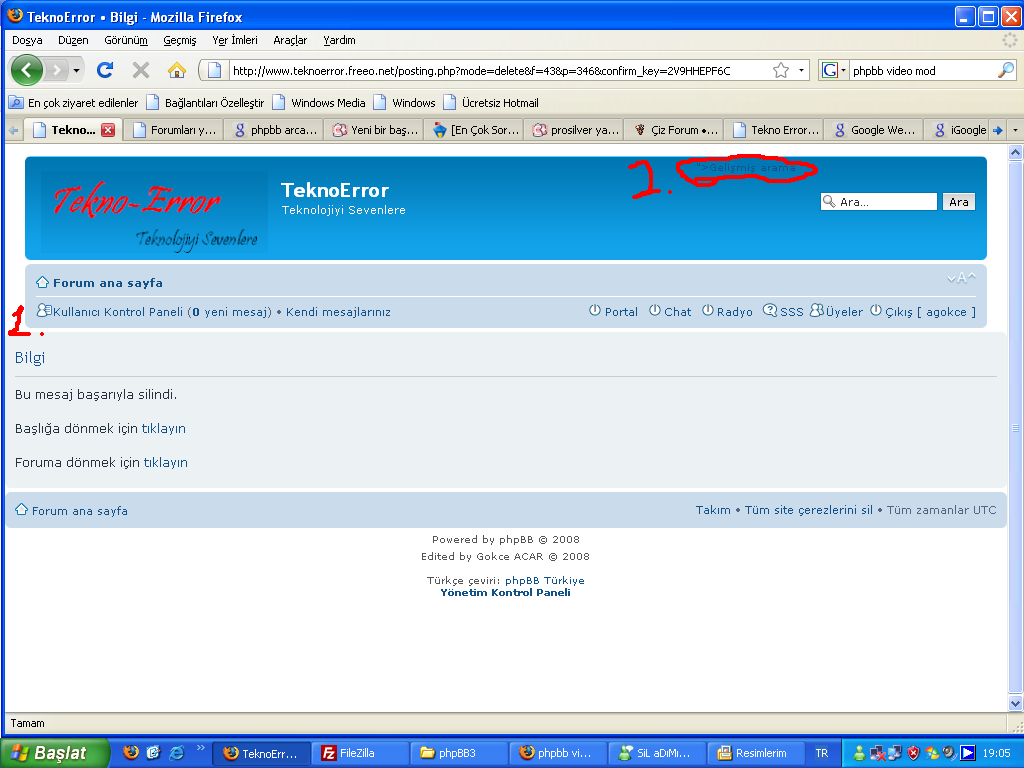Follow the tıklayın link to return to forum
The image size is (1024, 768).
click(166, 462)
